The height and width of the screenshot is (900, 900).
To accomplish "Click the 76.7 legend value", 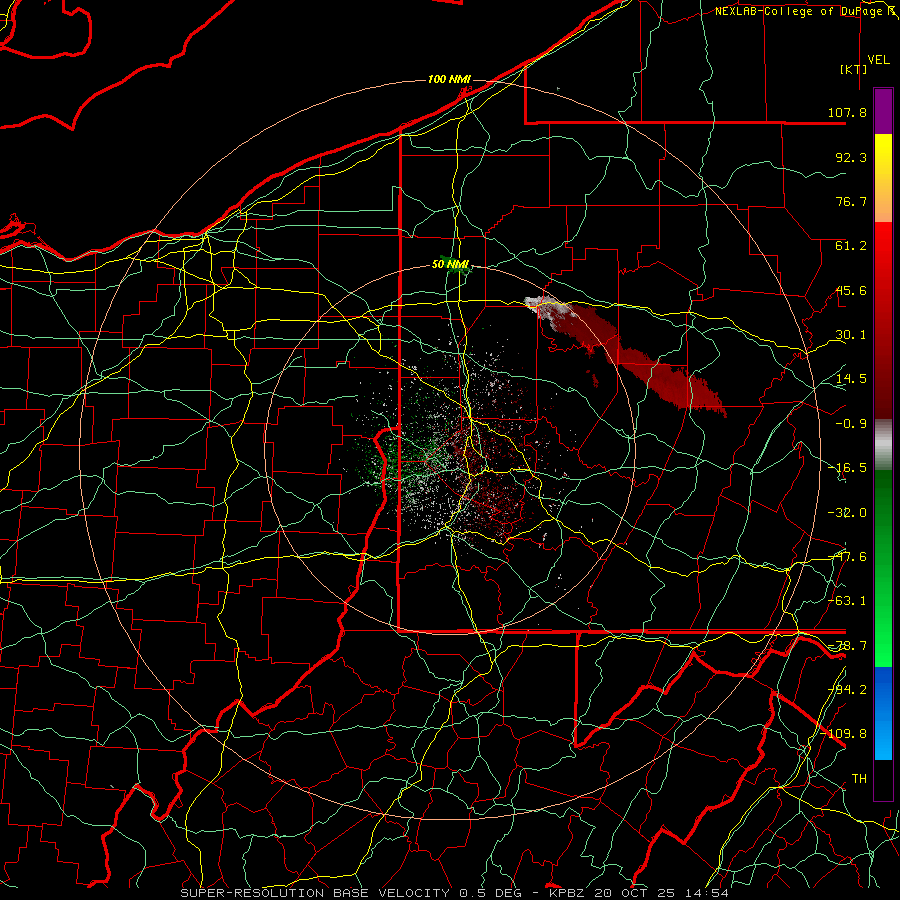I will pyautogui.click(x=851, y=201).
